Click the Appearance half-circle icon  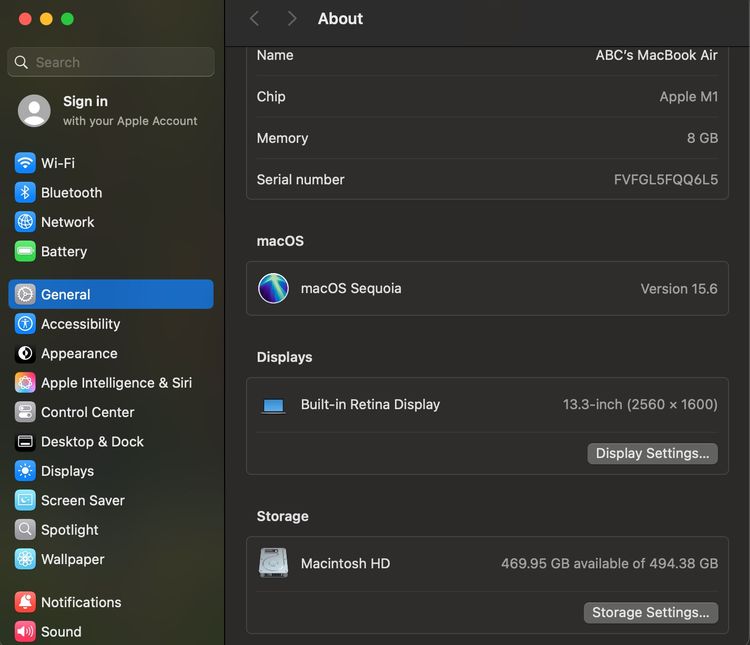[25, 353]
